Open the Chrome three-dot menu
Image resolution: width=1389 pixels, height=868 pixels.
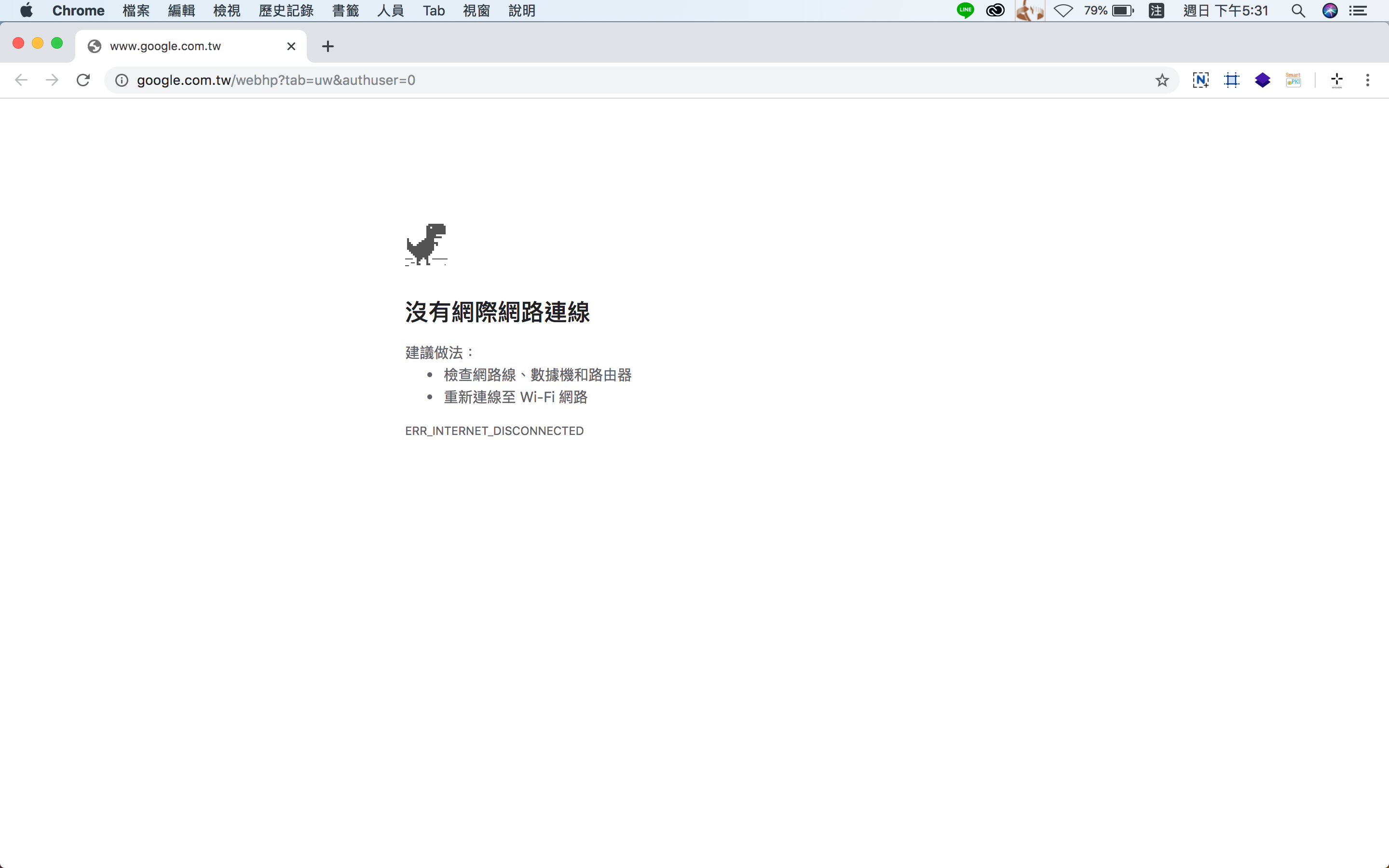click(x=1367, y=80)
